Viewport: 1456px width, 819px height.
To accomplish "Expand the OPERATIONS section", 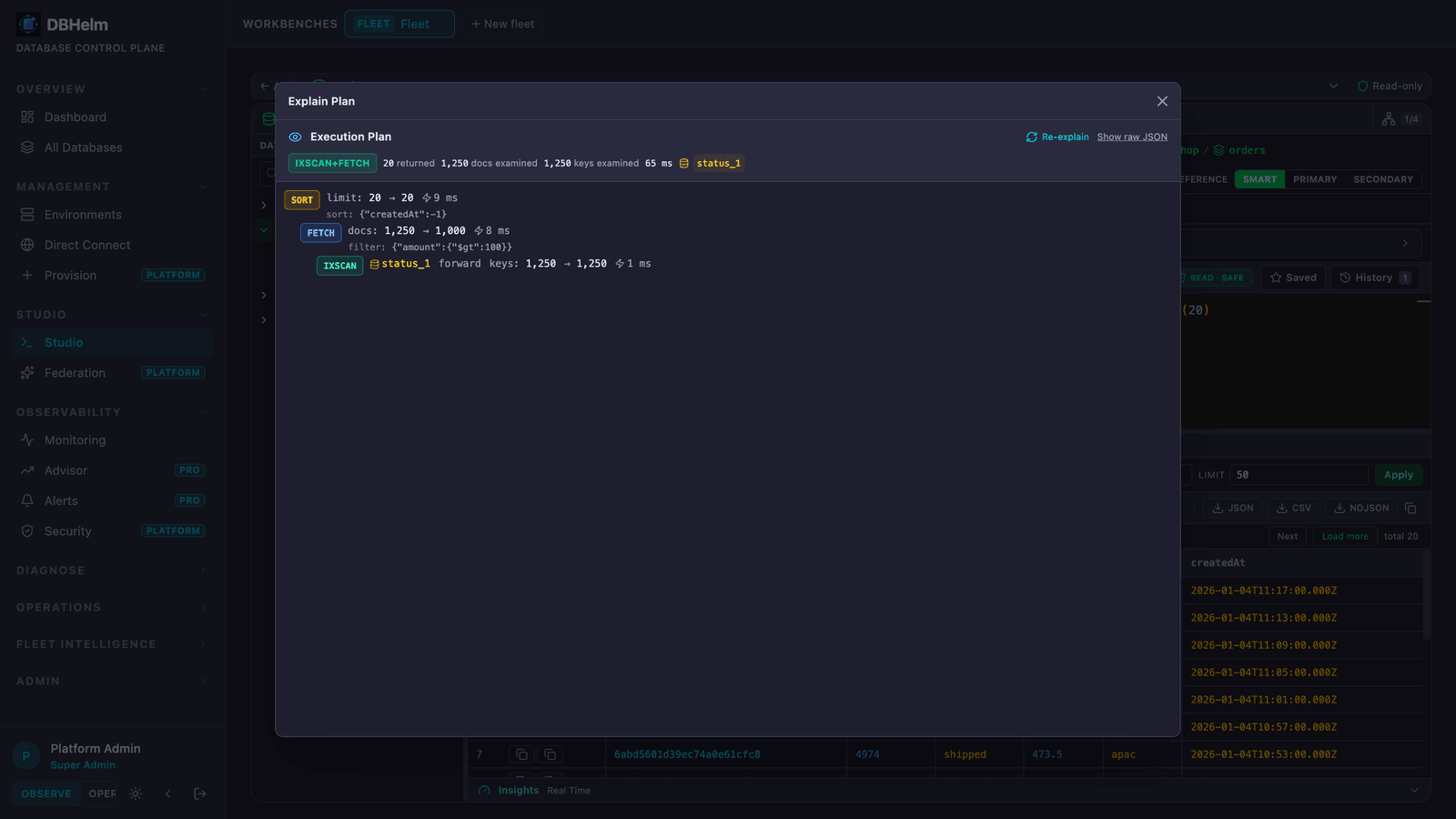I will [113, 608].
